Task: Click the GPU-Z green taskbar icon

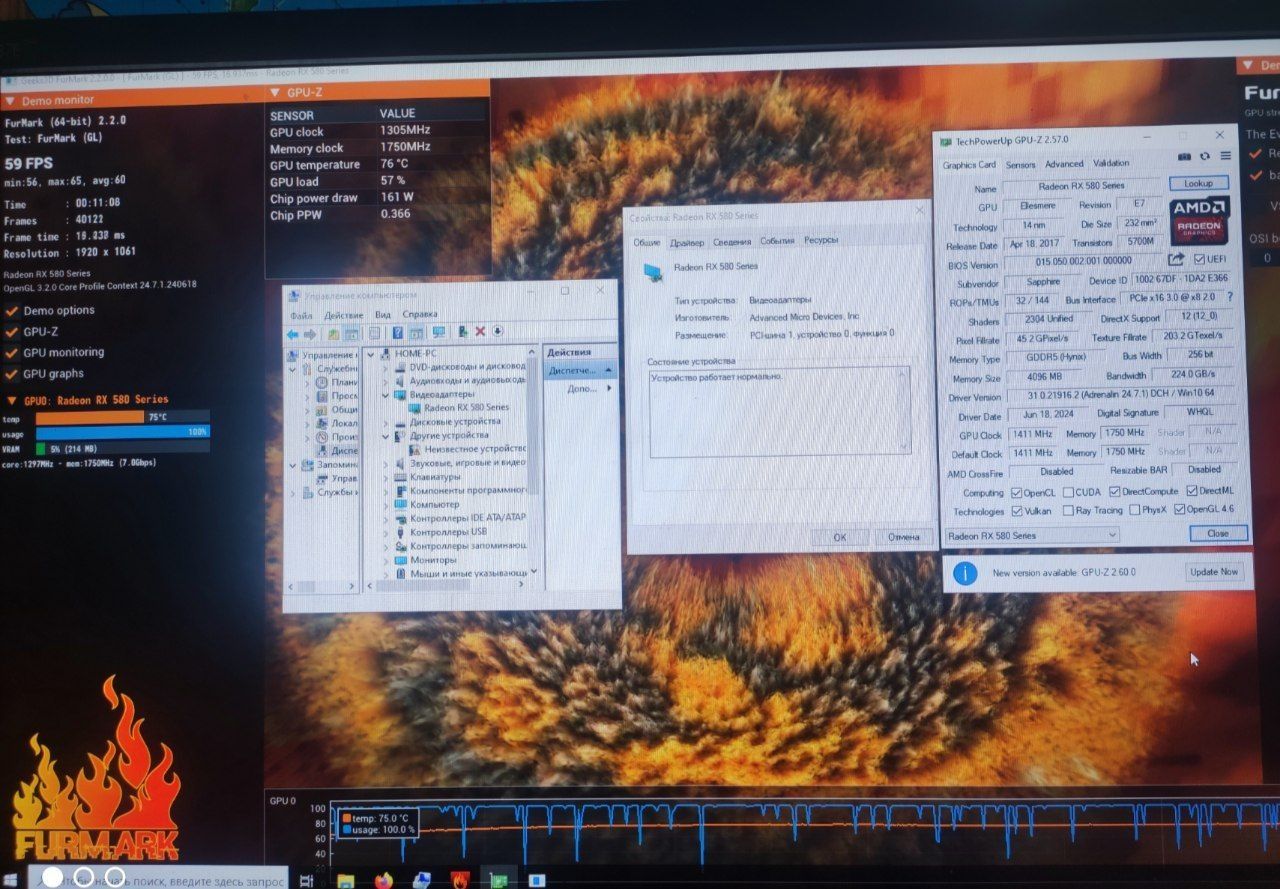Action: (498, 880)
